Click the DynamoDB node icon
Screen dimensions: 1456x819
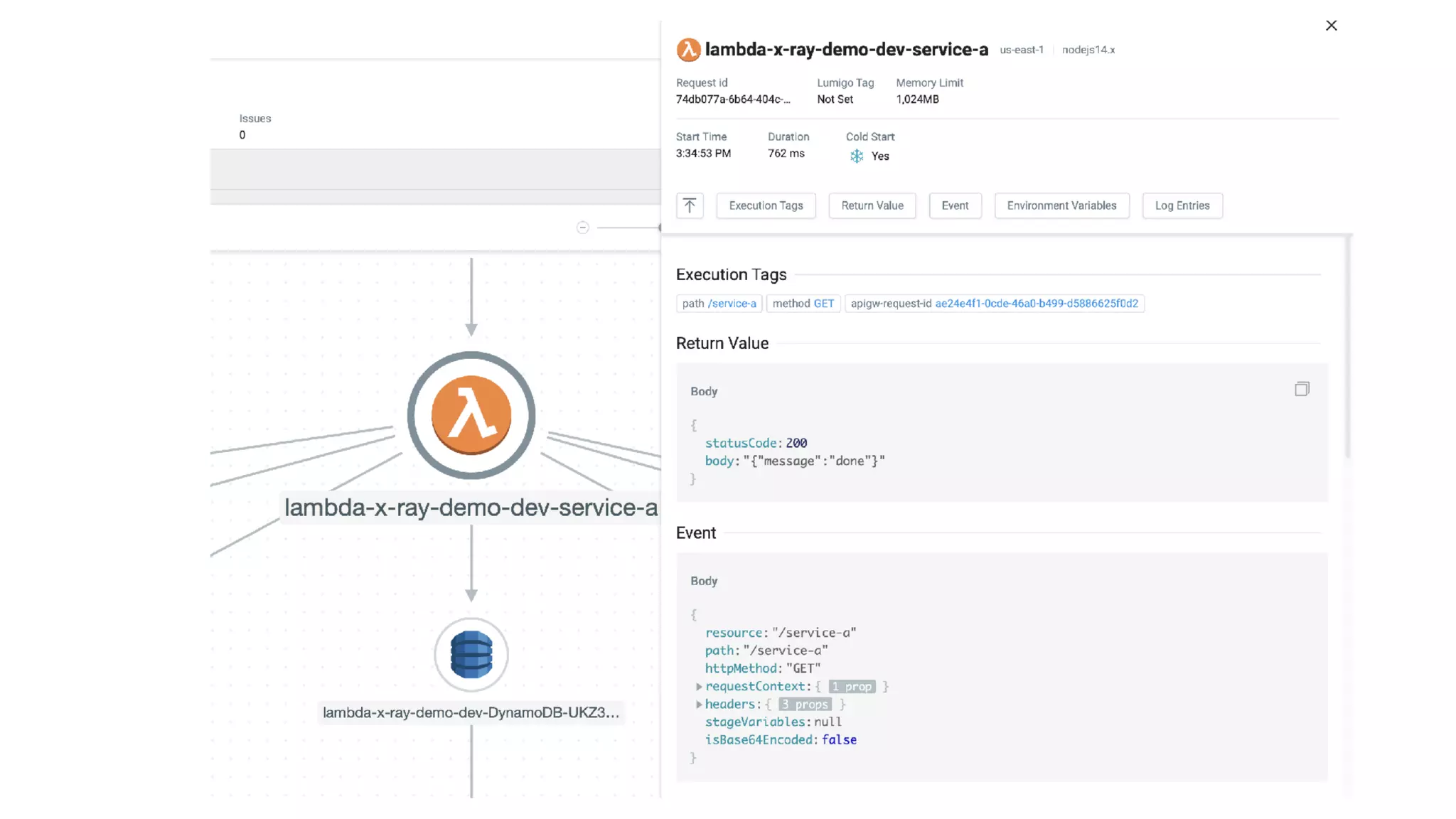coord(471,654)
